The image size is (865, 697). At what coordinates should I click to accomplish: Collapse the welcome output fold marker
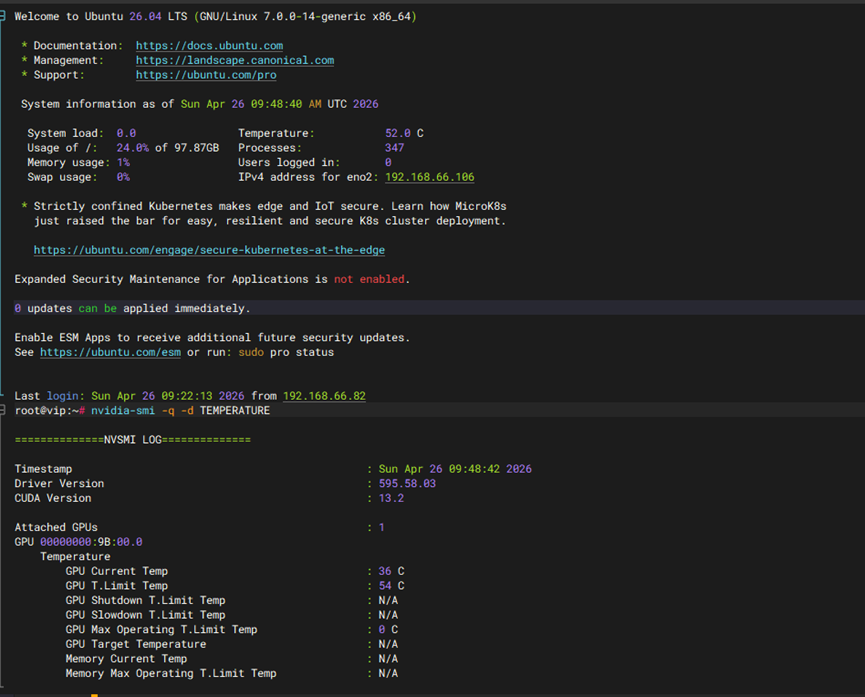tap(3, 17)
